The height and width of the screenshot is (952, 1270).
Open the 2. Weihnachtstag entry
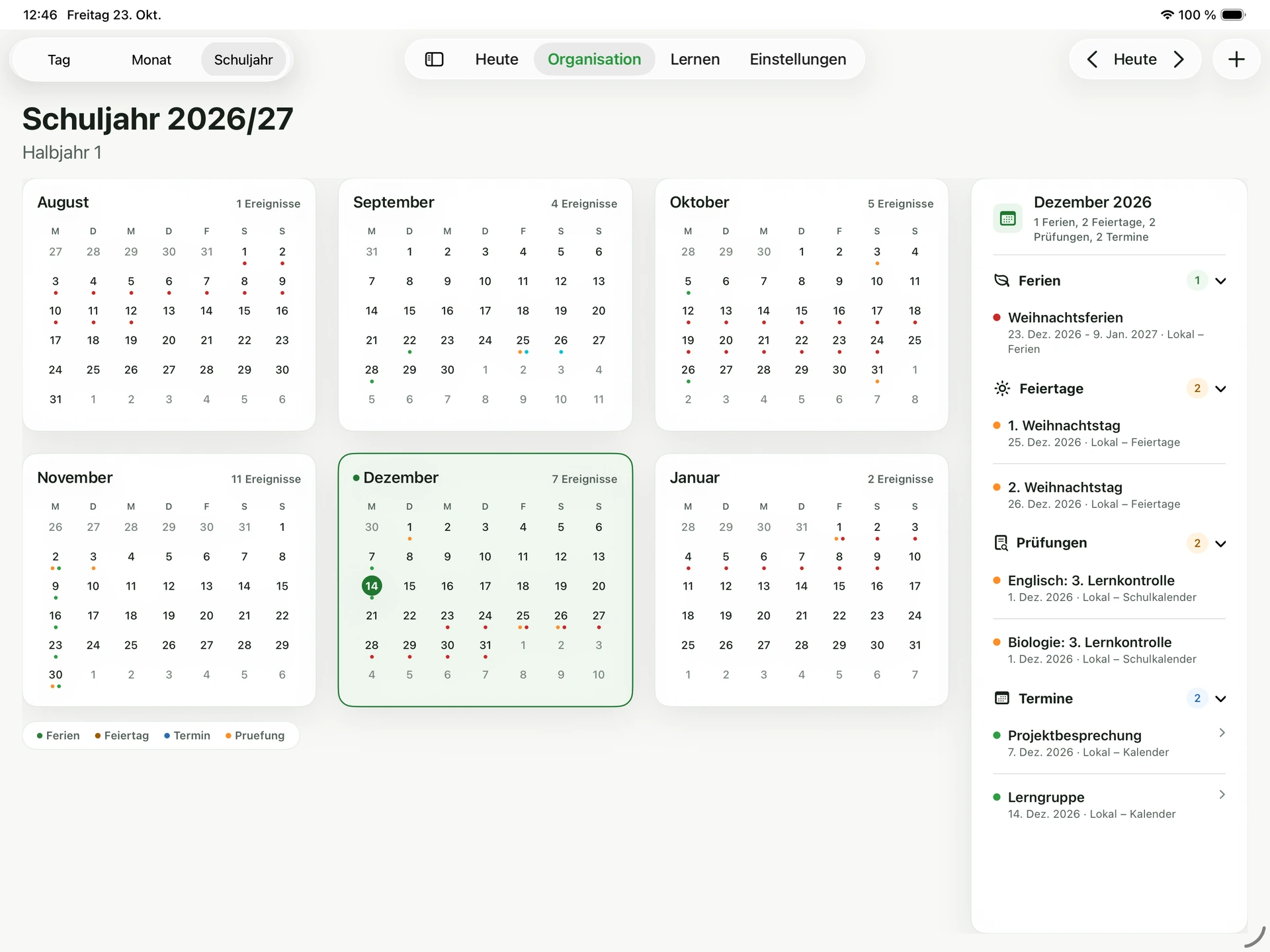click(x=1109, y=495)
